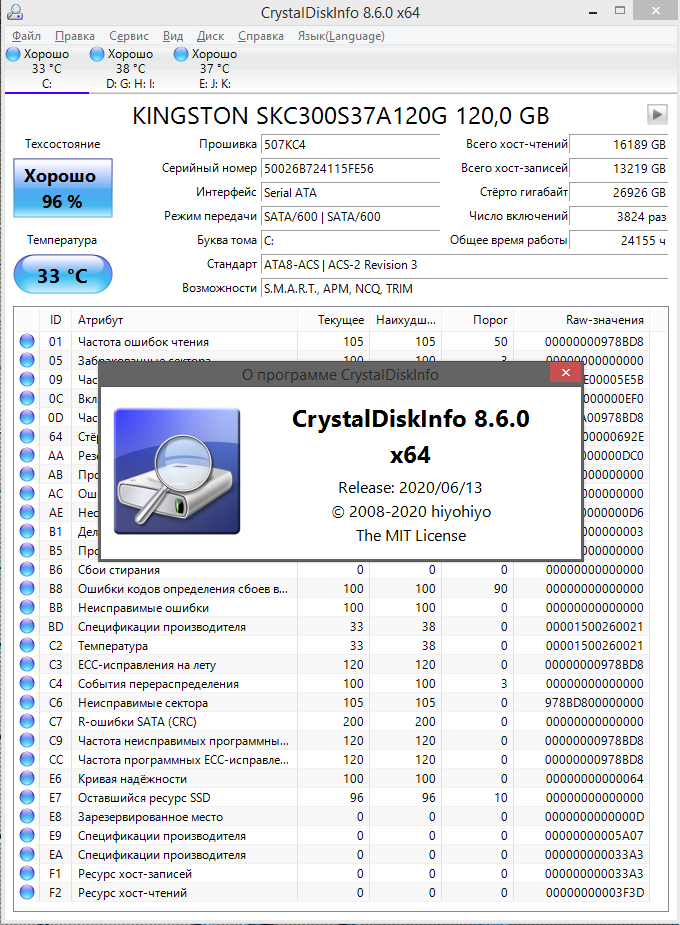
Task: Click the Прошивка field 507KC4
Action: (x=350, y=145)
